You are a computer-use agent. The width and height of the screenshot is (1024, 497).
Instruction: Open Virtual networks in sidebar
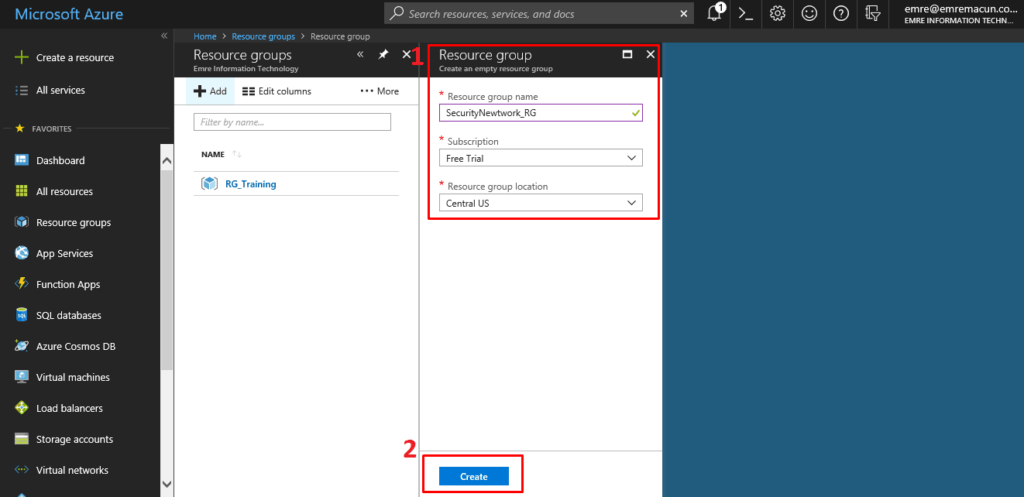coord(72,470)
